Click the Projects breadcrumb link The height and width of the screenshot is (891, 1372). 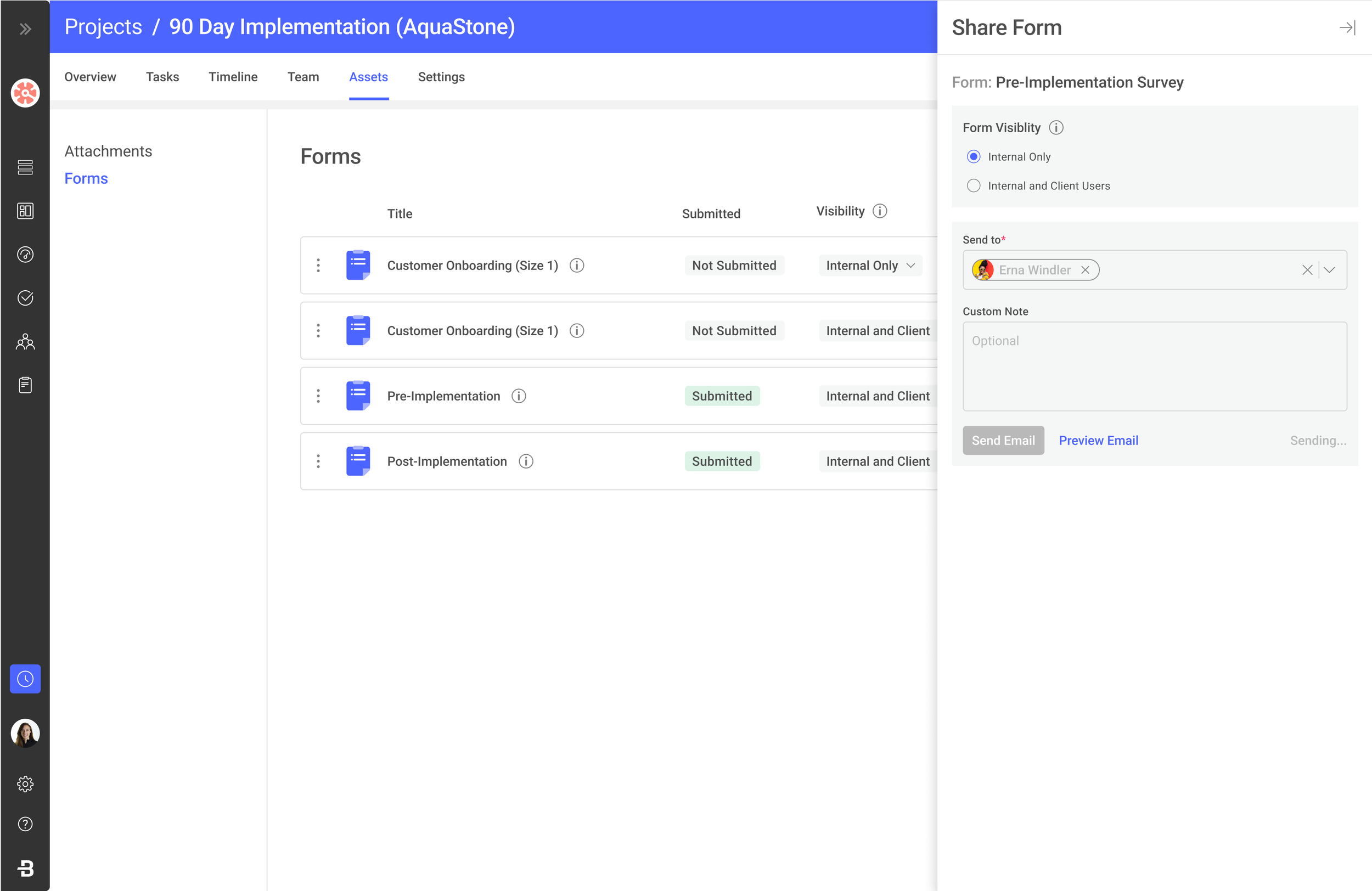tap(103, 26)
